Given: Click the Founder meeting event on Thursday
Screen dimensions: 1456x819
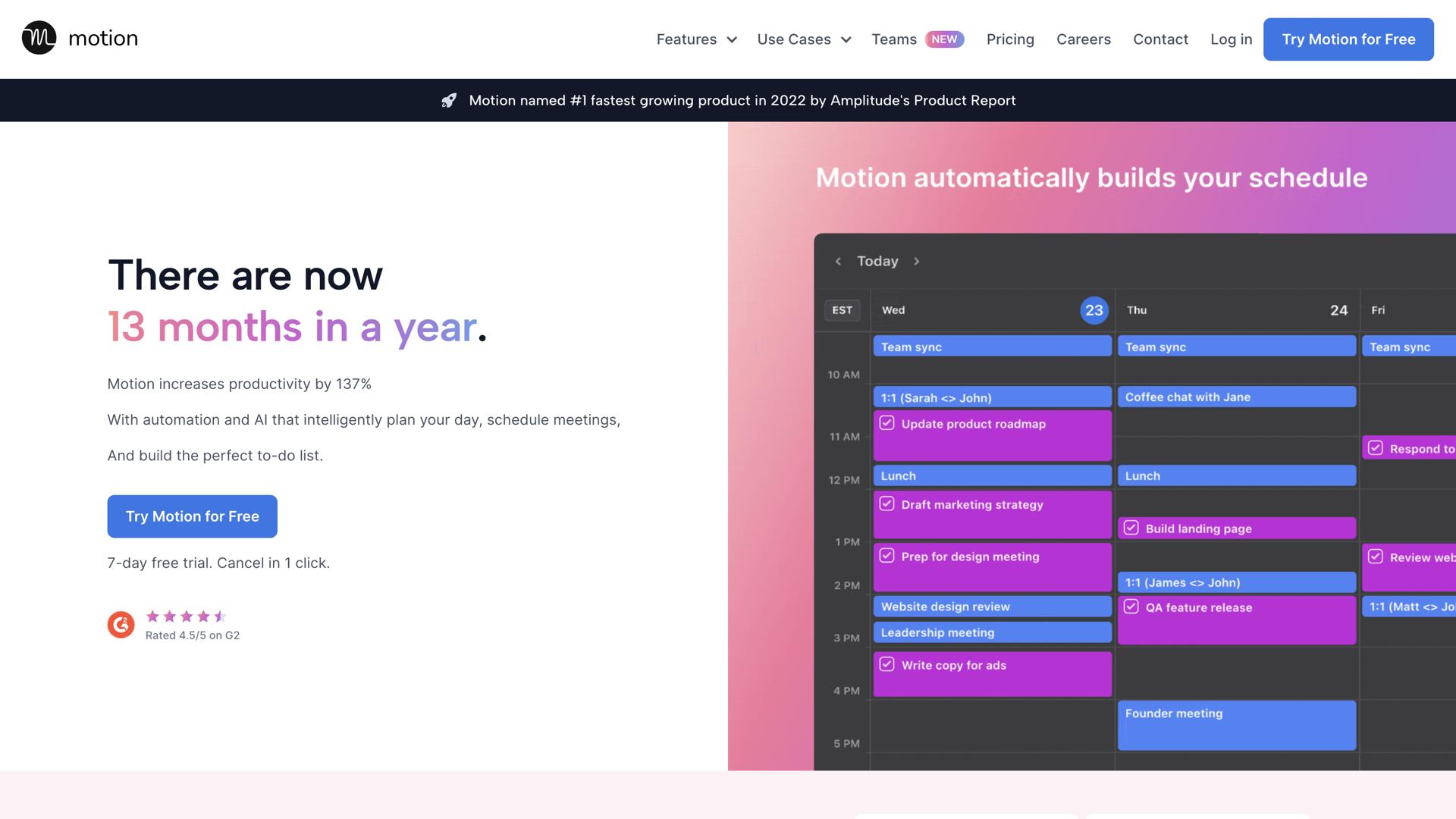Looking at the screenshot, I should pyautogui.click(x=1236, y=724).
